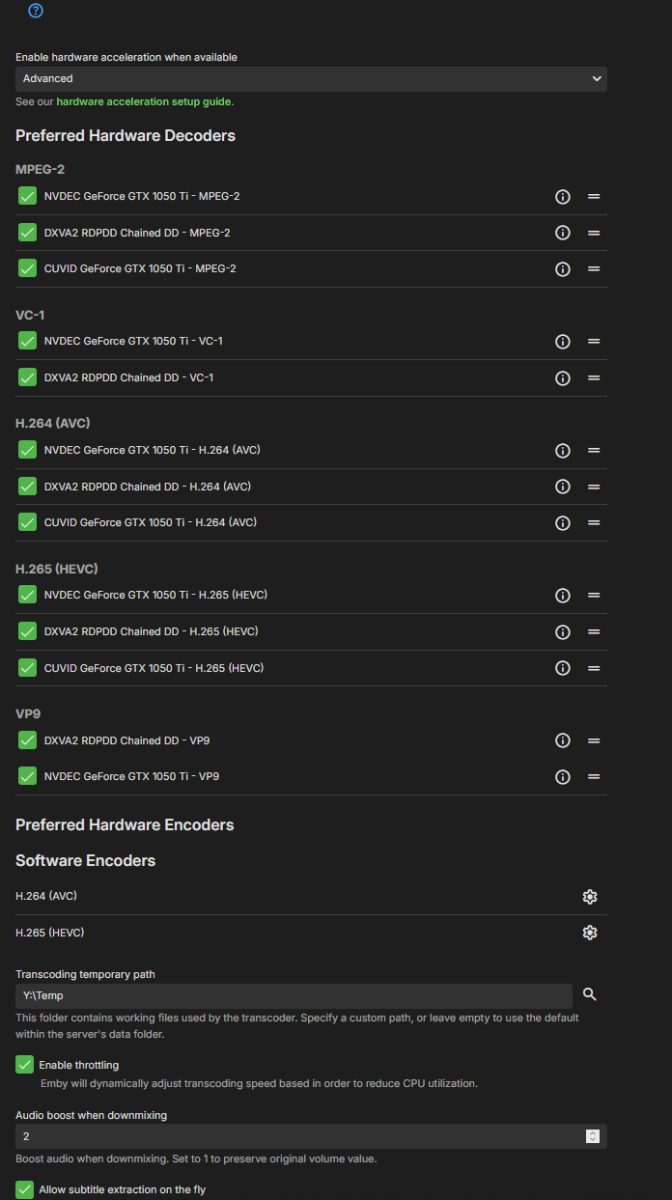Disable the CUVID GTX 1050 Ti MPEG-2 decoder
This screenshot has height=1200, width=672.
coord(26,268)
